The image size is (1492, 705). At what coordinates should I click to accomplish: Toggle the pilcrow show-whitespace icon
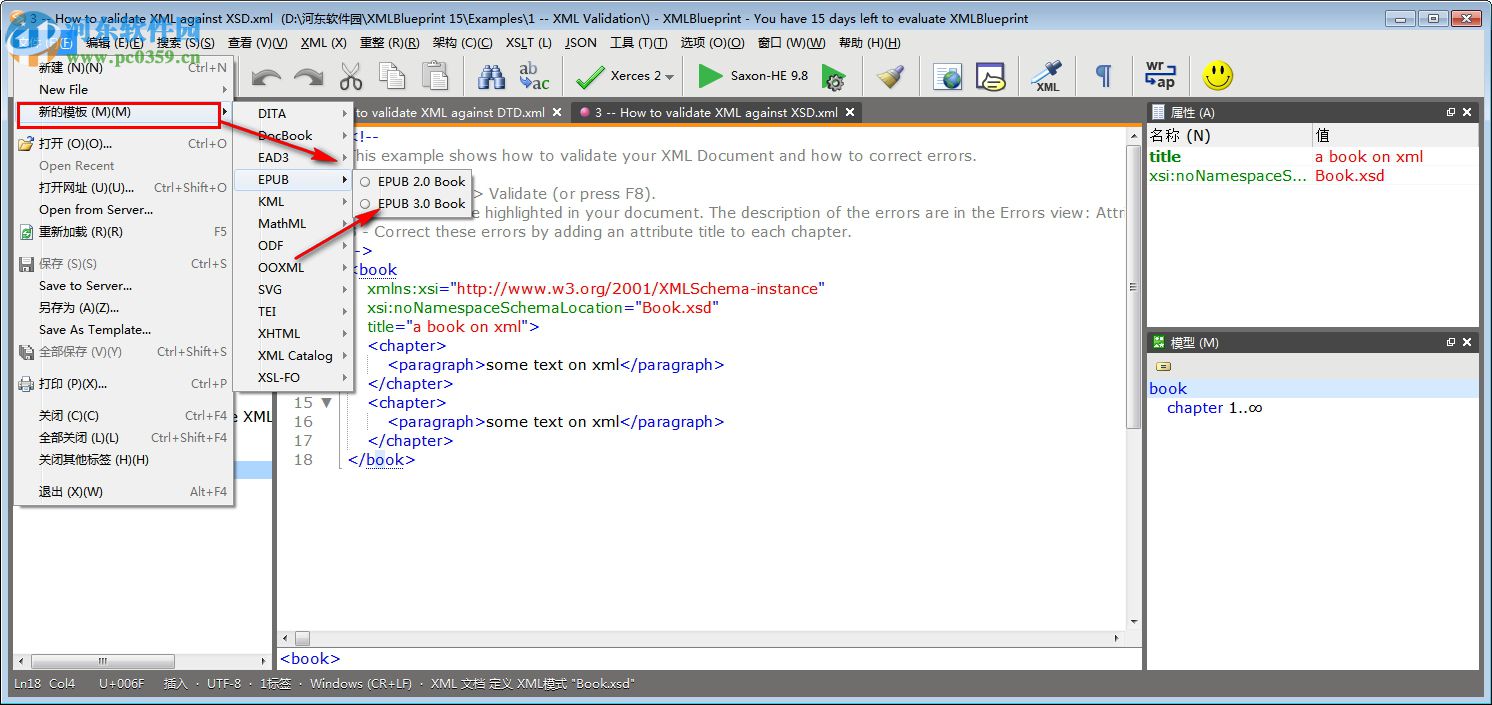[x=1103, y=76]
